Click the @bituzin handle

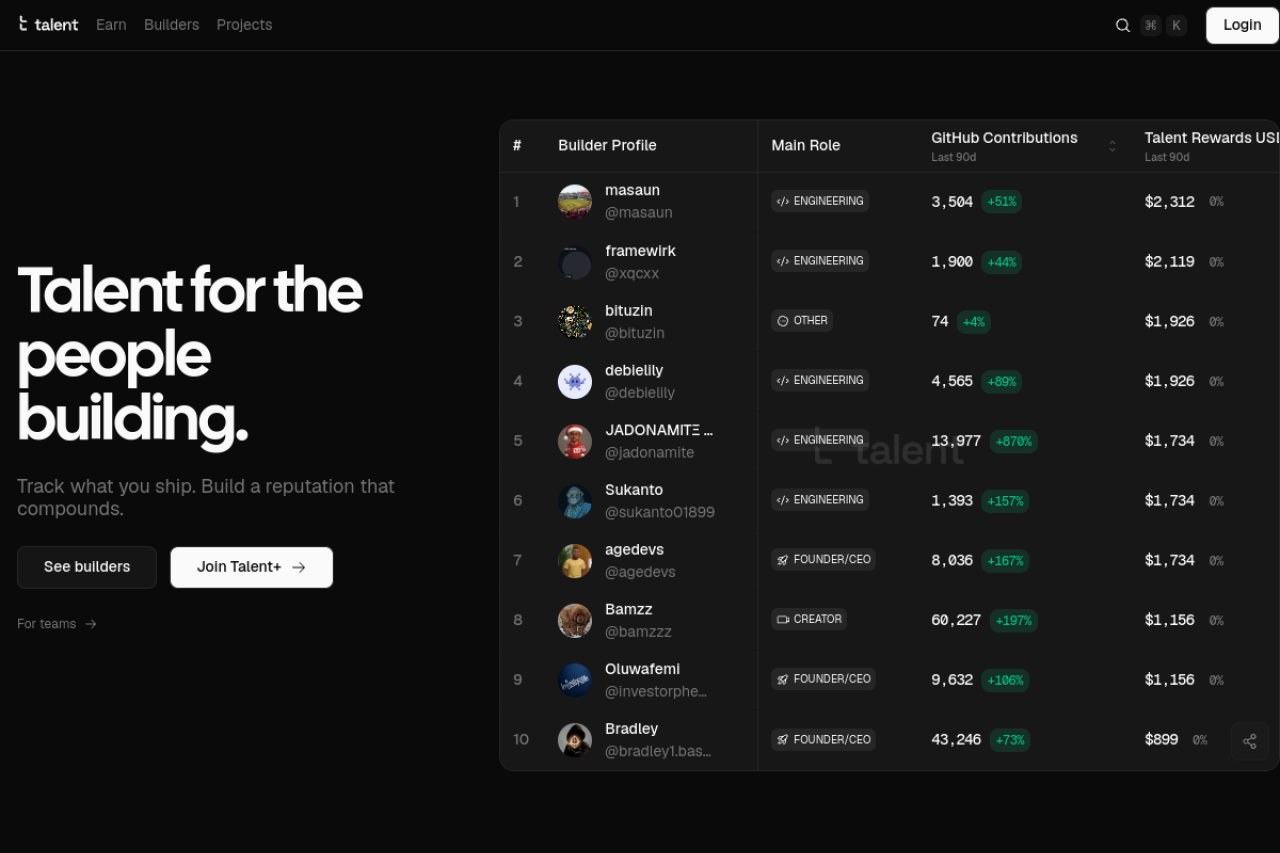[x=635, y=333]
